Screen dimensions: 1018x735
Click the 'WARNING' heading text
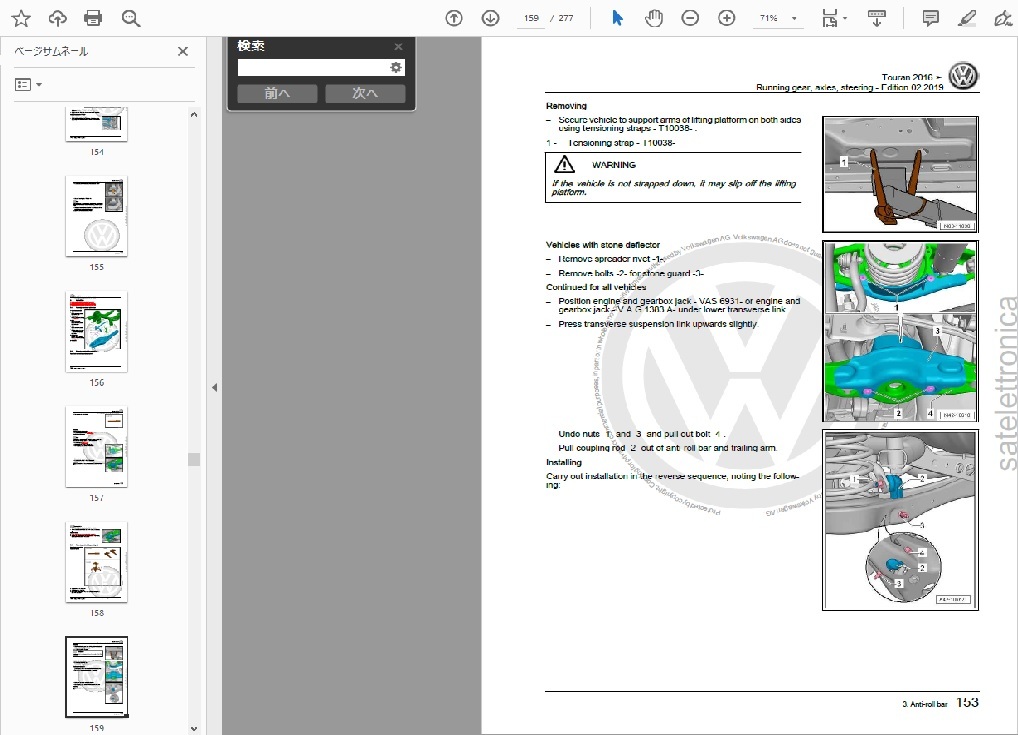(x=614, y=165)
